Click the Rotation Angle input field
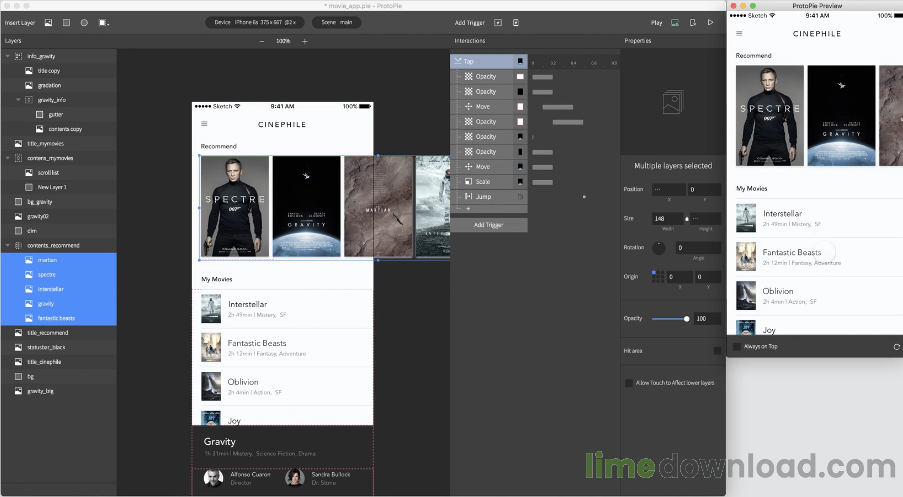 [x=698, y=248]
